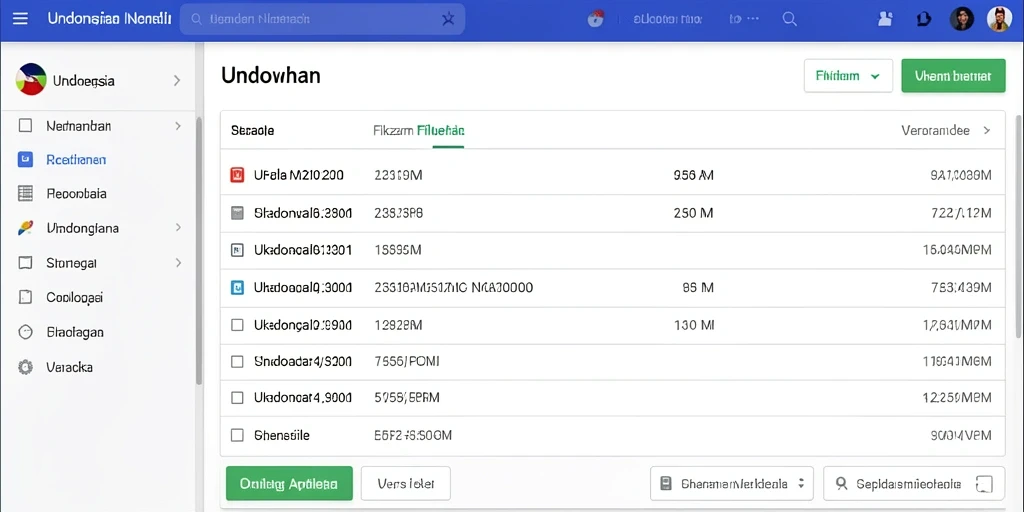
Task: Tick the checkbox for row Ghenesiile
Action: [x=237, y=435]
